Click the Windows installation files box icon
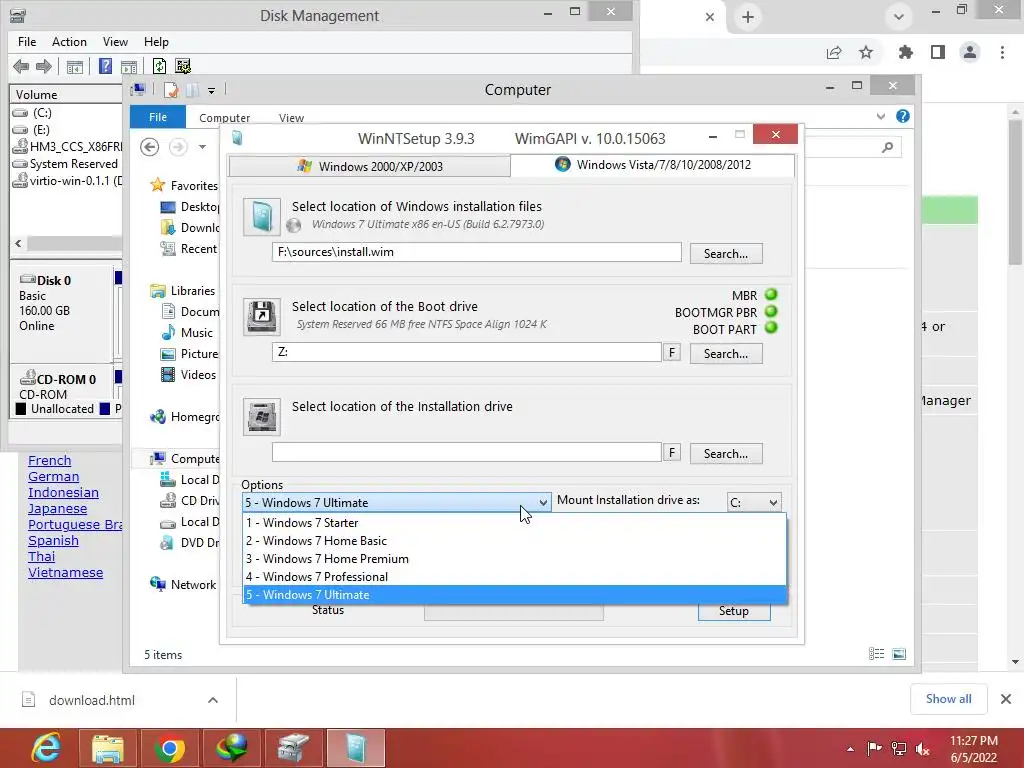Image resolution: width=1024 pixels, height=768 pixels. [262, 217]
